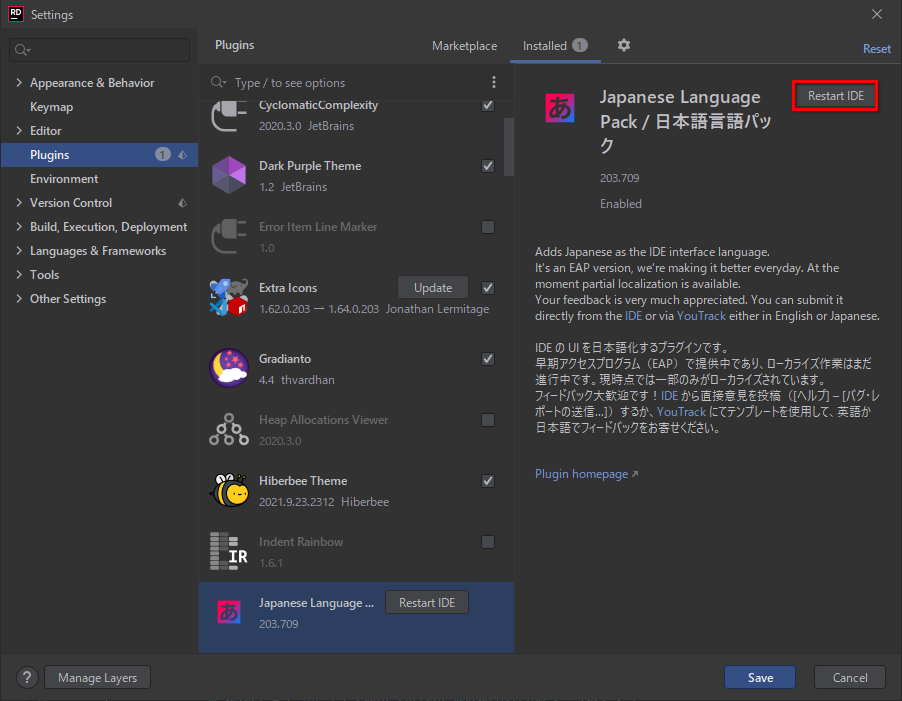Enable the Indent Rainbow checkbox
The height and width of the screenshot is (701, 902).
[x=488, y=542]
